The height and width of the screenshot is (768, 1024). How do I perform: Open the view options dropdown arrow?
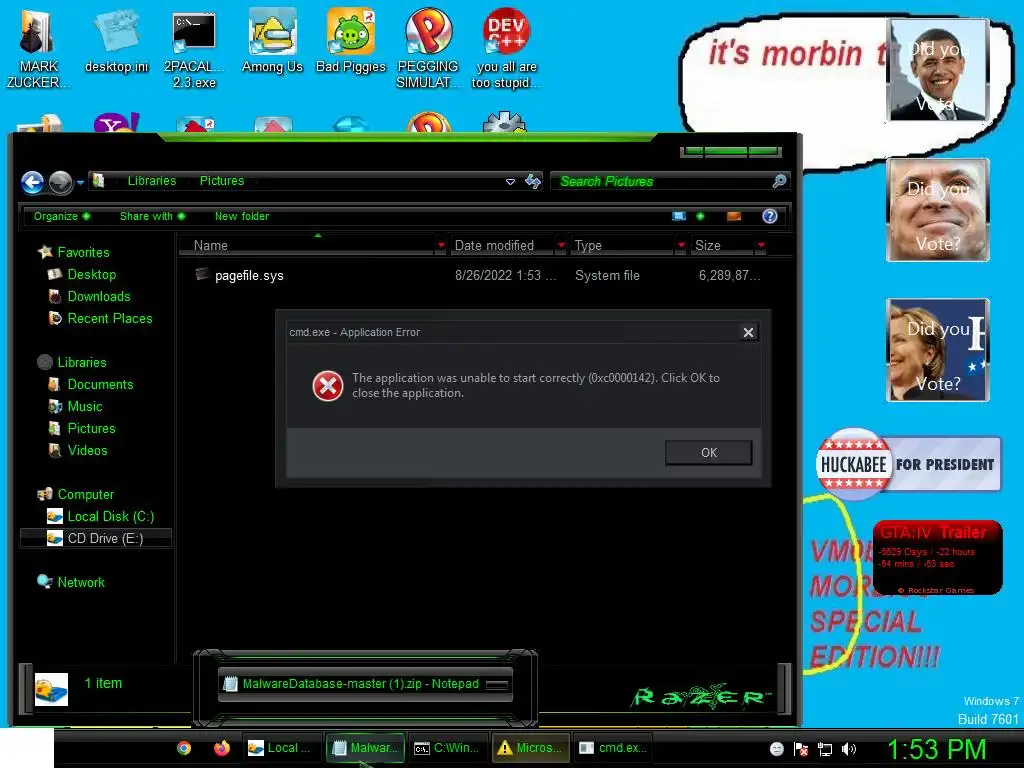coord(700,216)
